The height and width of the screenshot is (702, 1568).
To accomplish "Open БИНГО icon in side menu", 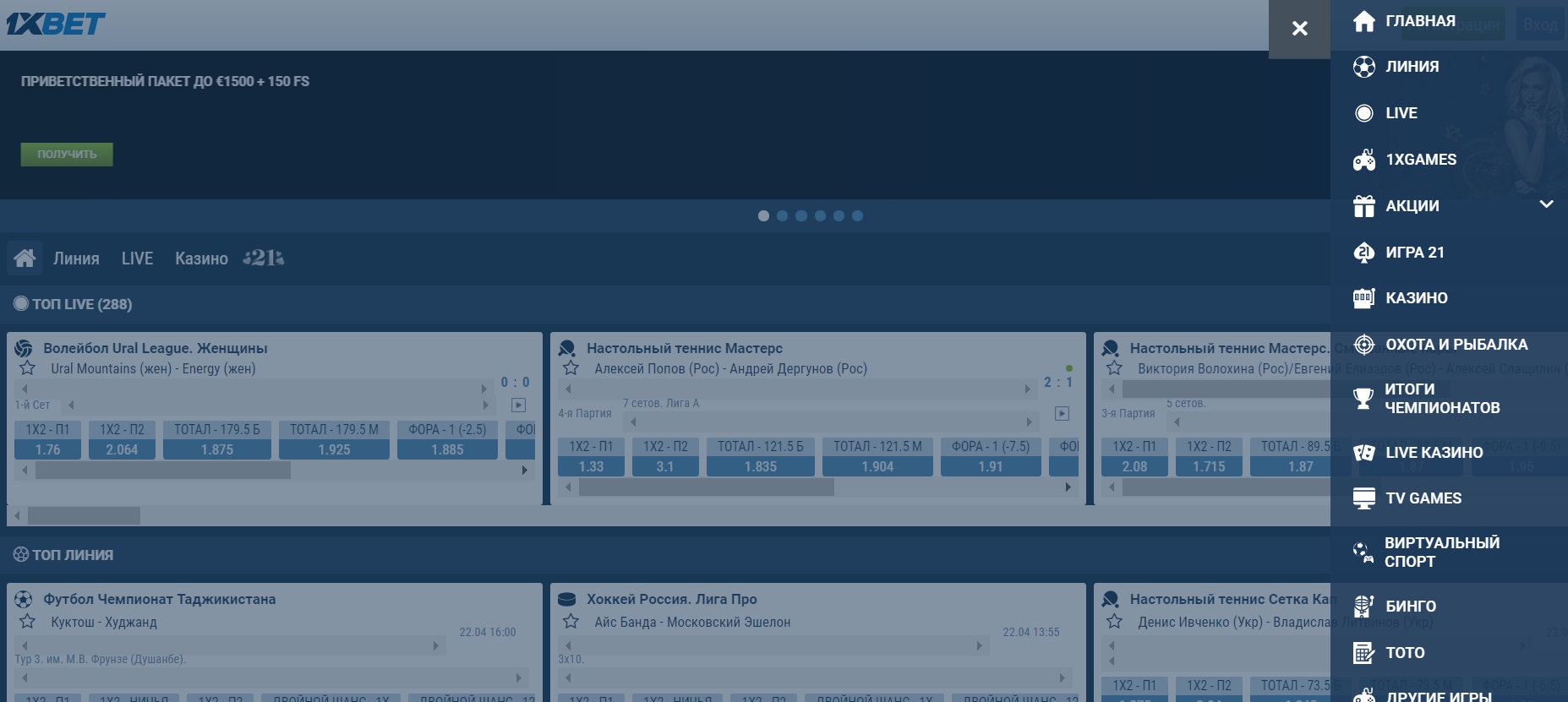I will 1363,606.
